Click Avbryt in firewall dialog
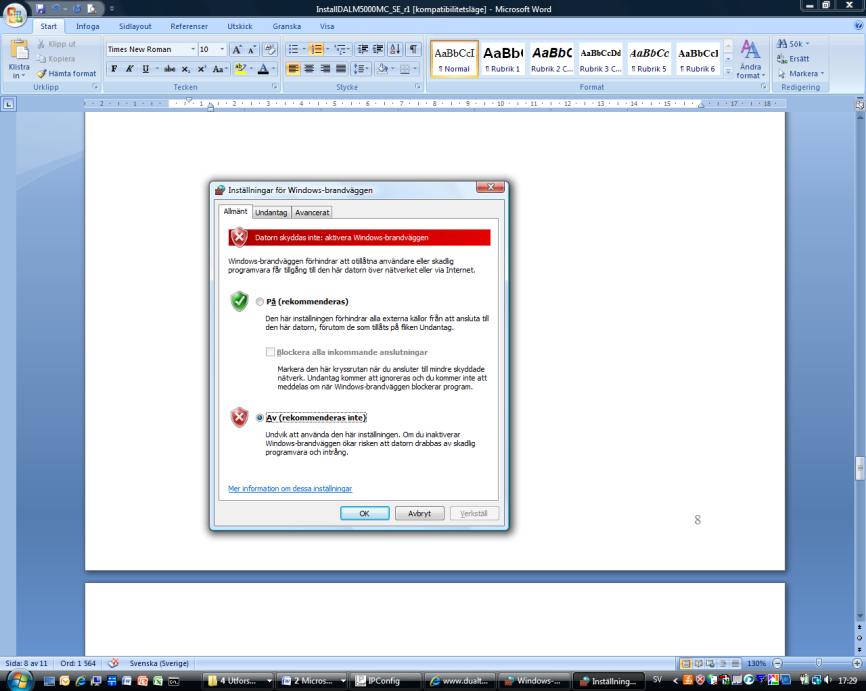This screenshot has height=691, width=866. point(419,513)
